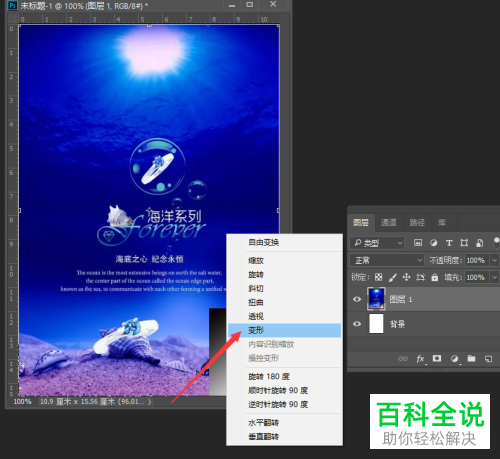This screenshot has height=459, width=500.
Task: Open the 正常 blend mode dropdown
Action: pos(387,260)
